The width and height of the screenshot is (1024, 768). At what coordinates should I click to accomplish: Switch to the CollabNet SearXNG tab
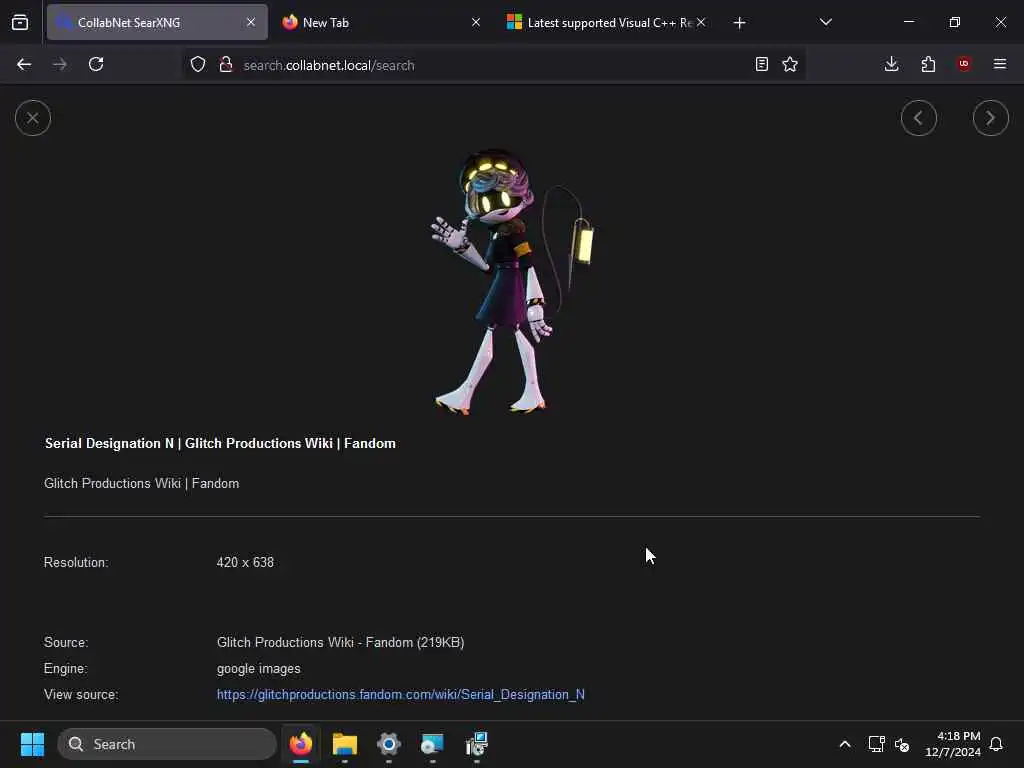coord(157,22)
